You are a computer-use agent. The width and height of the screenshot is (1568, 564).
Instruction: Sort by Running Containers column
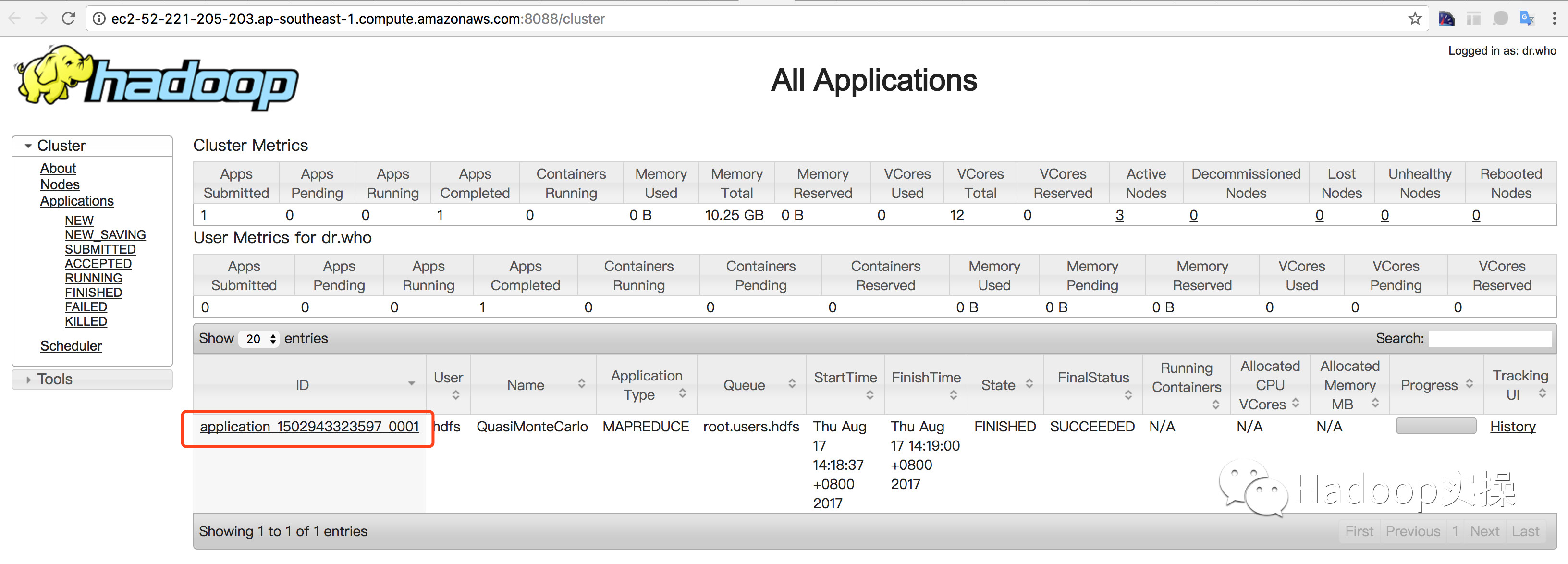click(x=1215, y=405)
